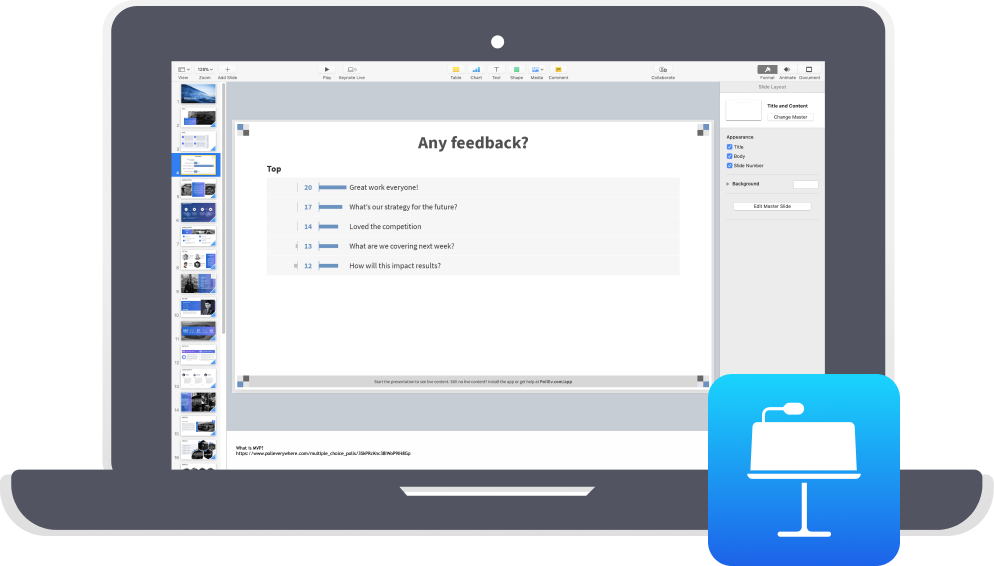Select slide 15 thumbnail
This screenshot has height=566, width=994.
click(198, 426)
